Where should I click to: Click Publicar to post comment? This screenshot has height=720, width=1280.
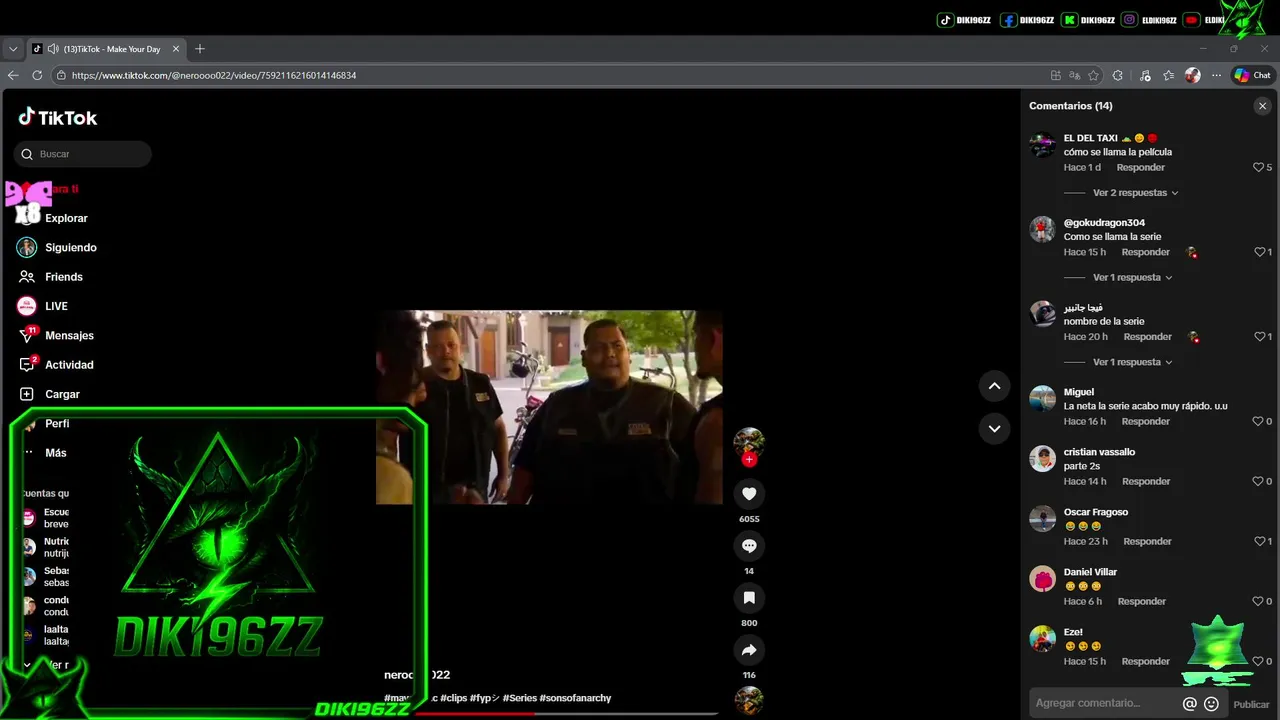click(1251, 704)
